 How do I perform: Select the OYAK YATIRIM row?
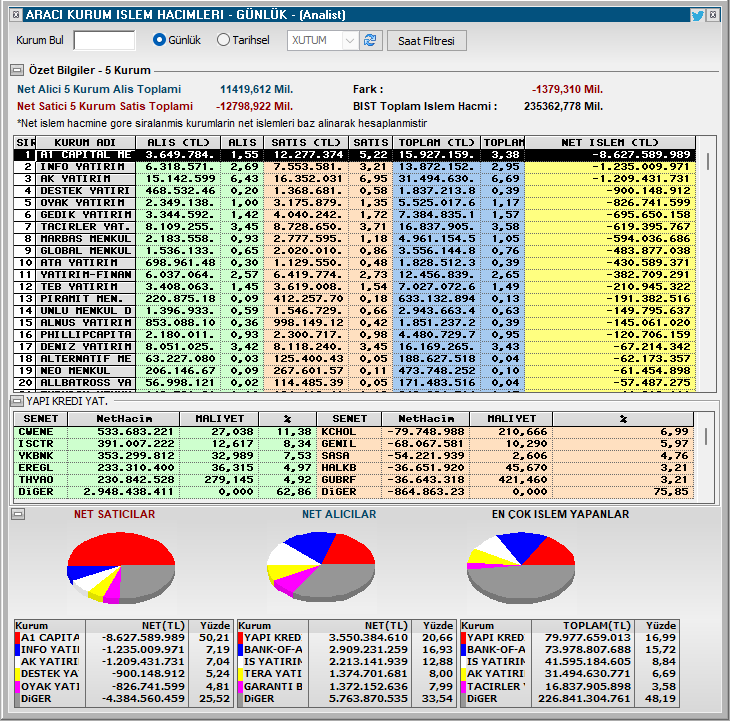point(355,203)
